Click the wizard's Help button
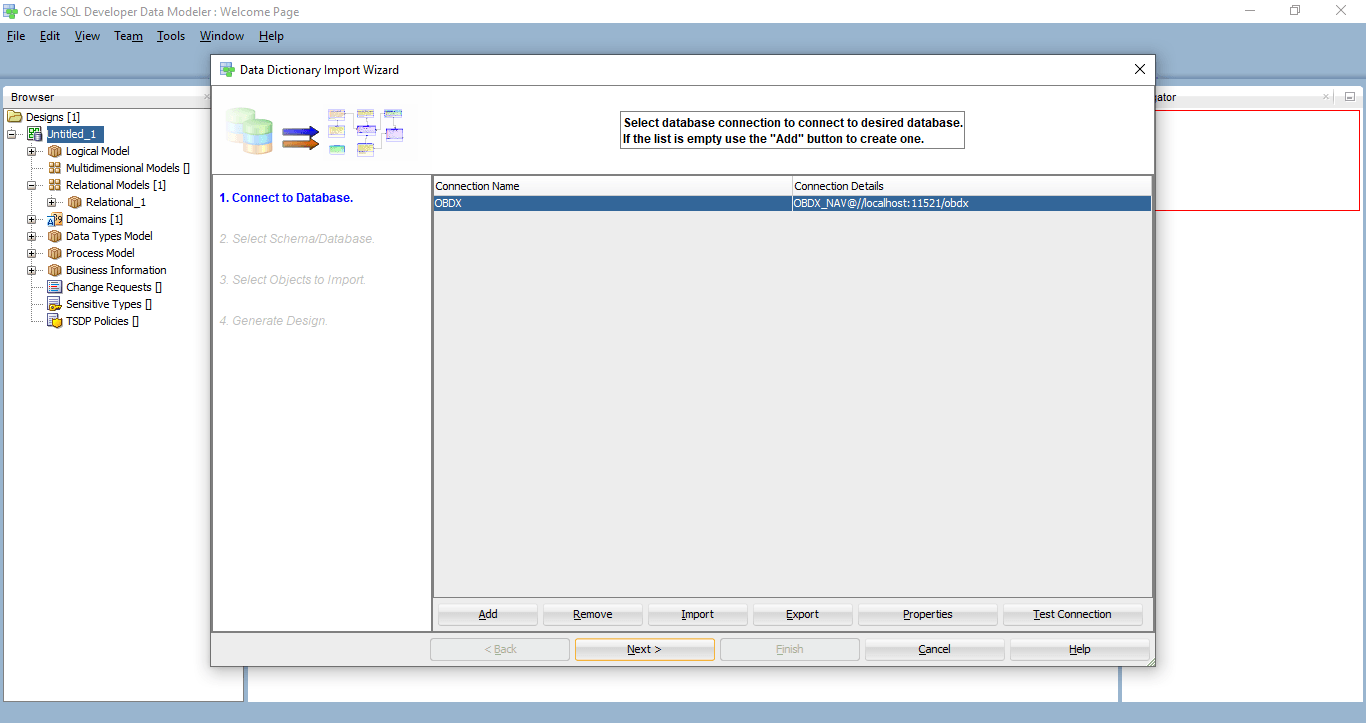 1080,649
